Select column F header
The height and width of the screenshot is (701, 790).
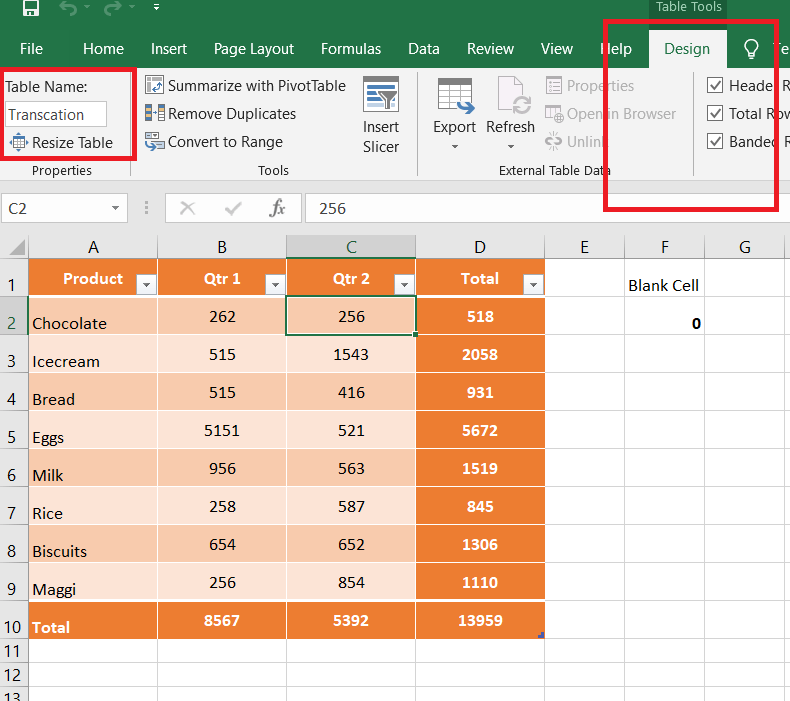665,247
